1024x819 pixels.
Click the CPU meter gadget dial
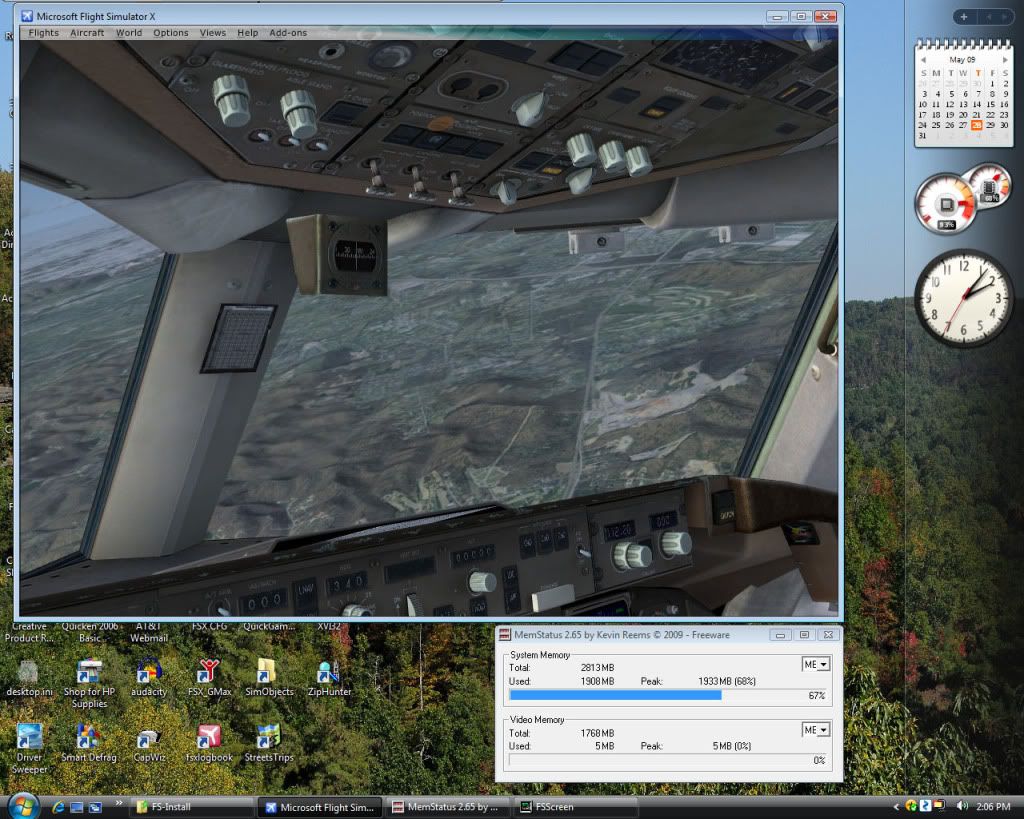(946, 205)
